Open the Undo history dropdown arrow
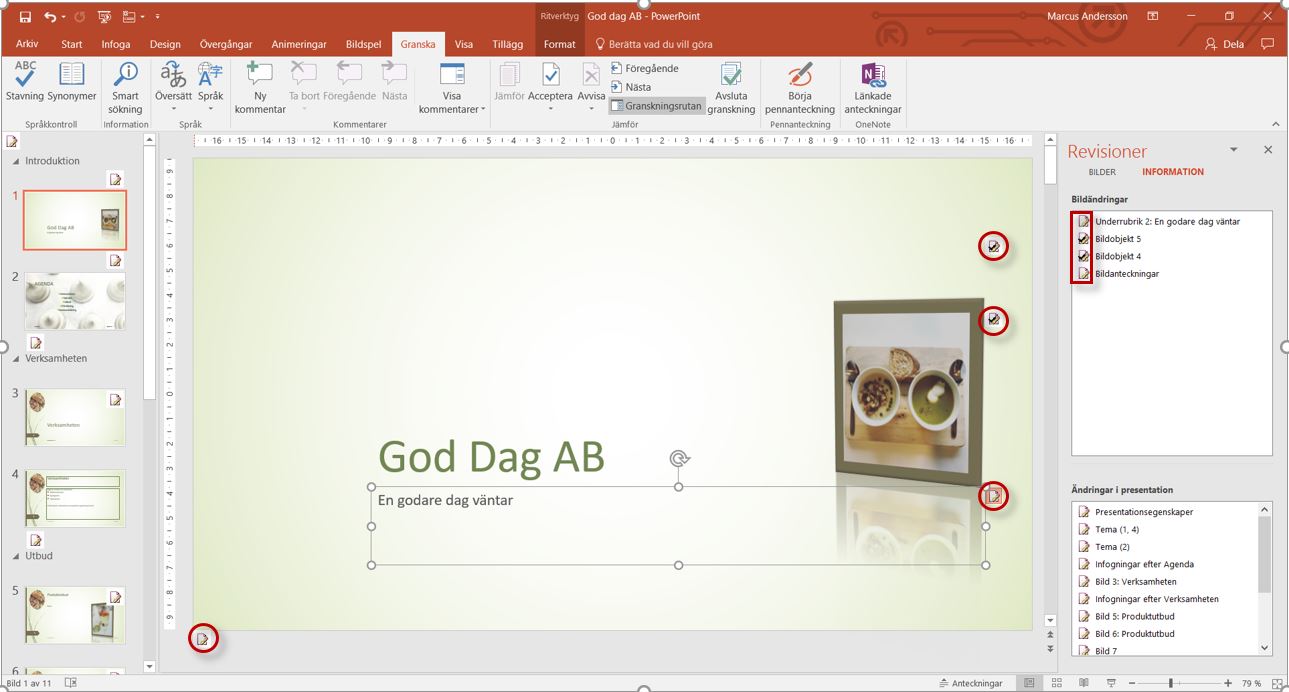 coord(64,17)
